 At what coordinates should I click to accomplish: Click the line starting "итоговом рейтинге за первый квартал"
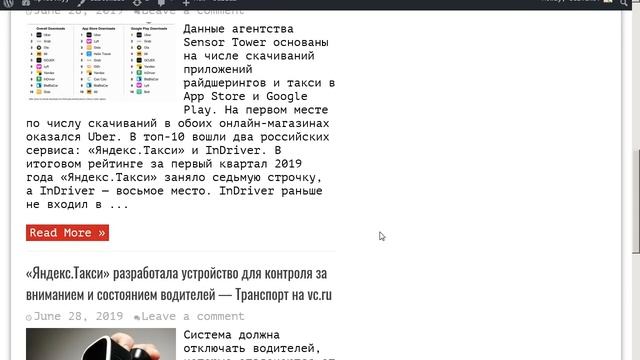164,164
